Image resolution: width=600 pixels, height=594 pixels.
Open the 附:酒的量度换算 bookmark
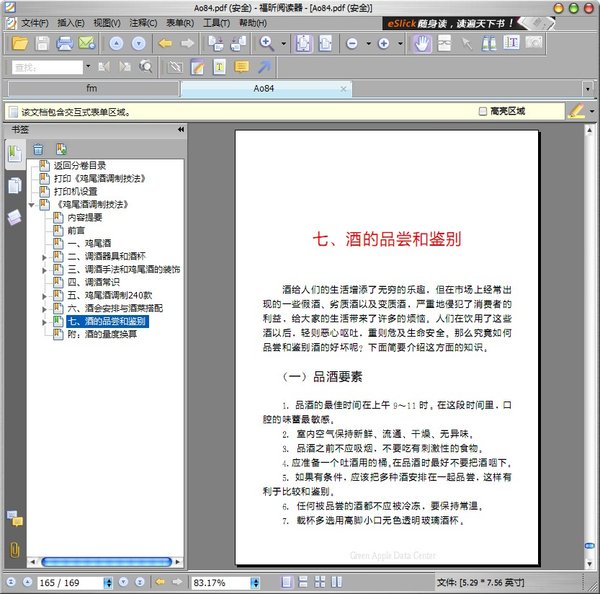tap(102, 334)
